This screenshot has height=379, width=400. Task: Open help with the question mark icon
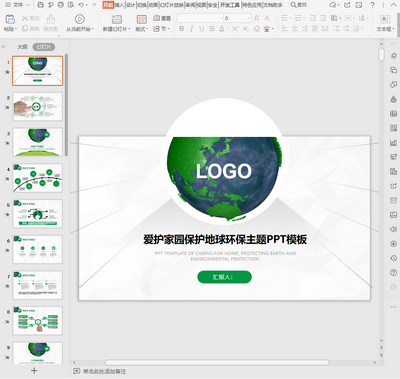coord(372,5)
